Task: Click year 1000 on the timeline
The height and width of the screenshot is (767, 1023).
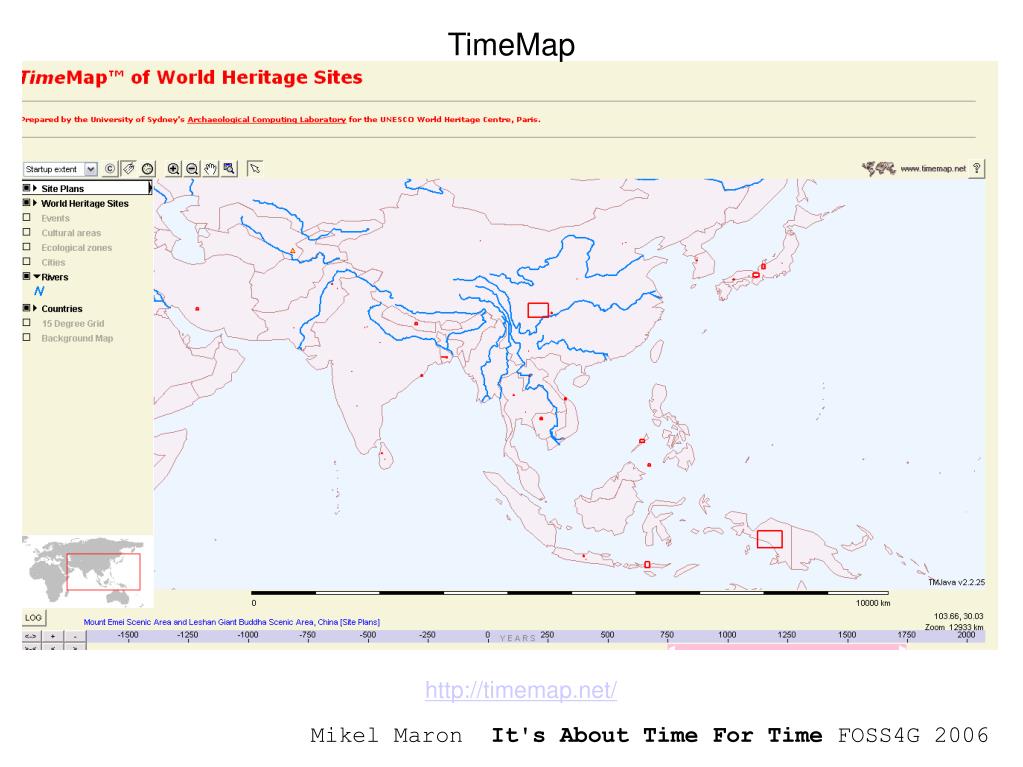Action: coord(727,635)
